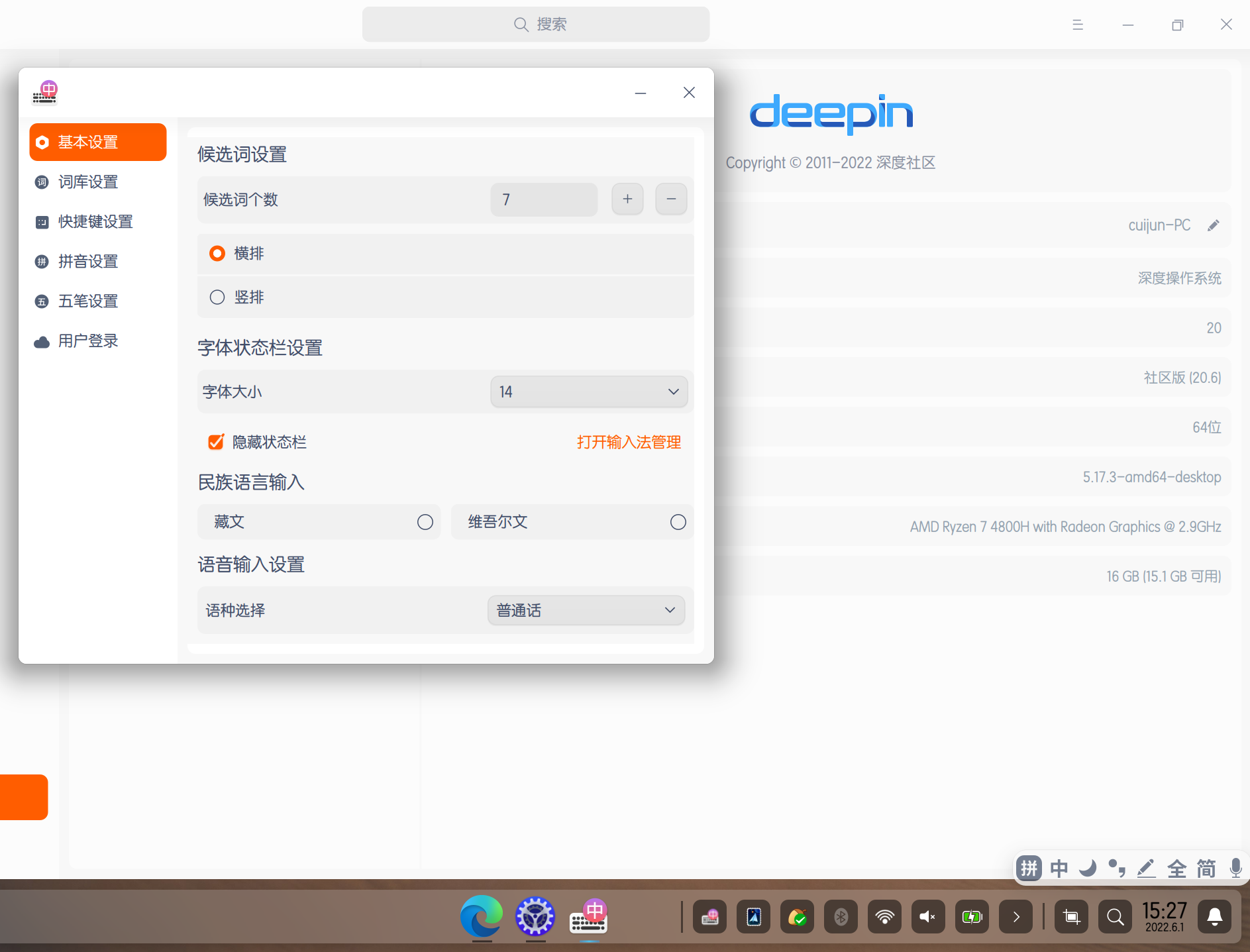Open the taskbar search magnifier
Screen dimensions: 1250x952
(1115, 917)
